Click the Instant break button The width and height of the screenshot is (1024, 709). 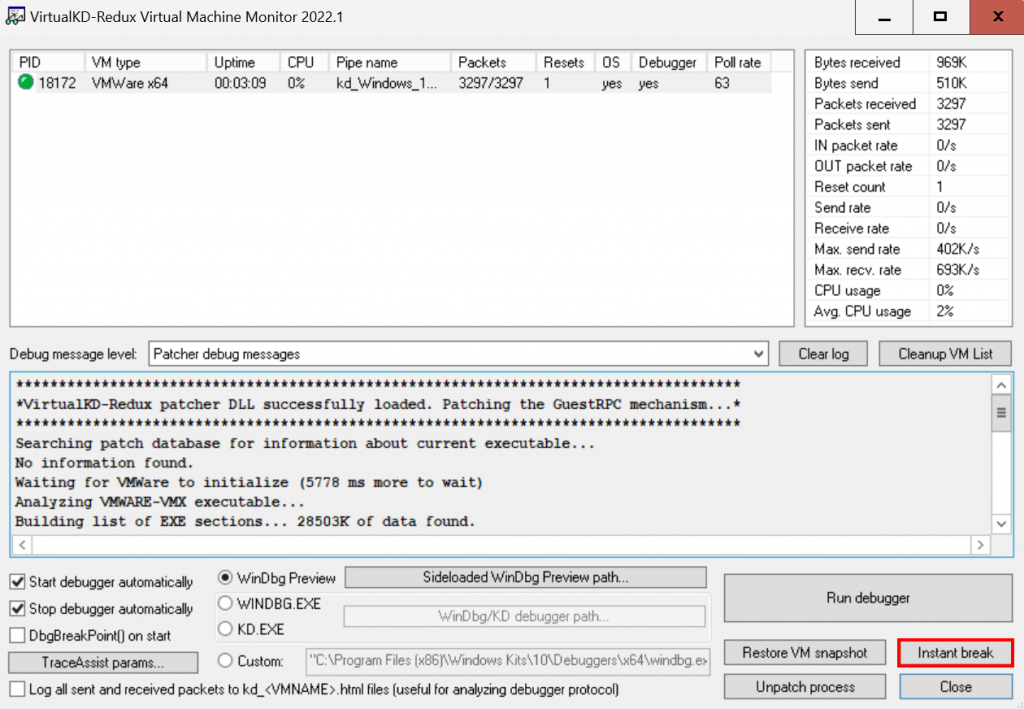[955, 652]
